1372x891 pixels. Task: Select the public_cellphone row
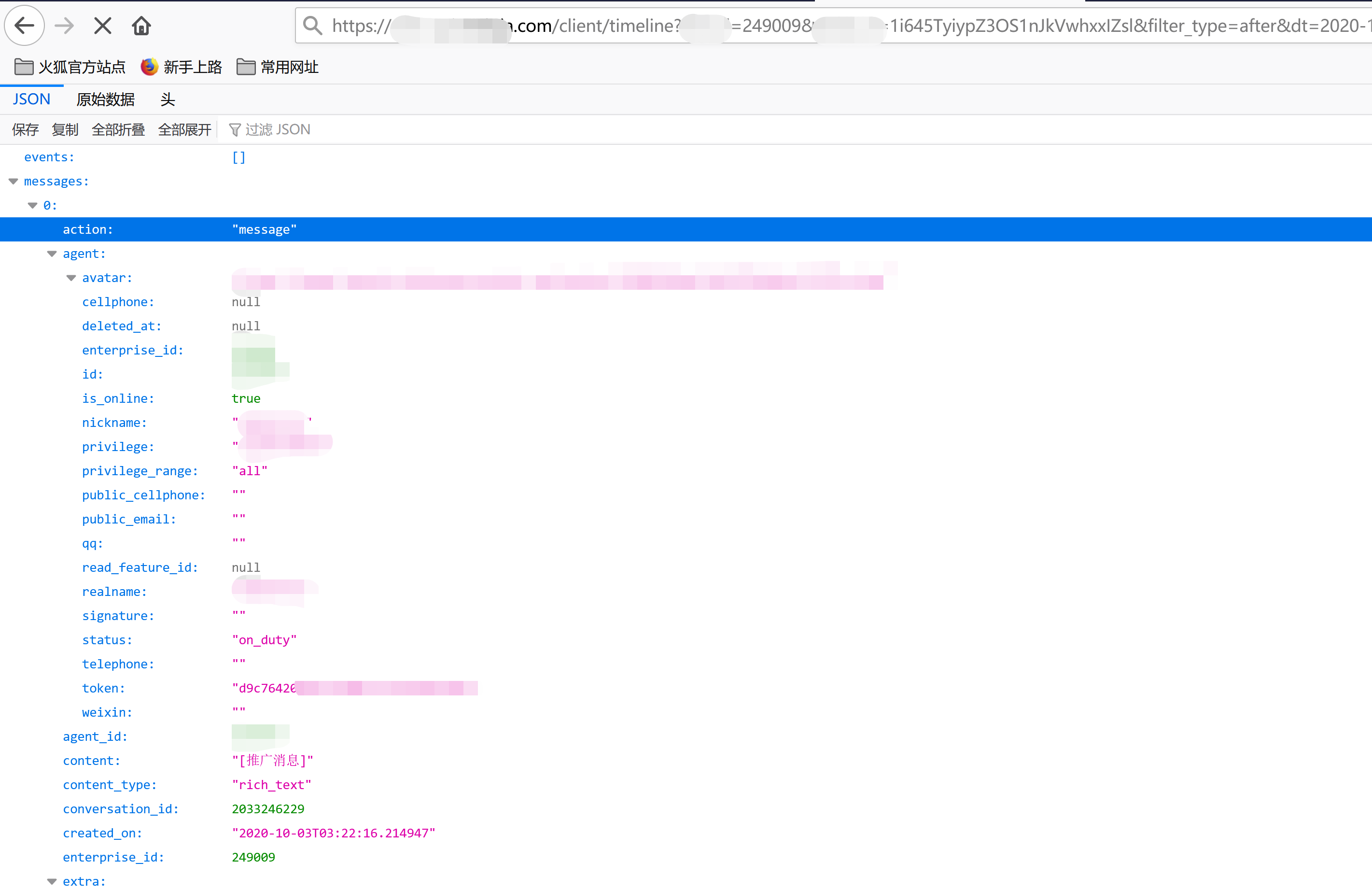[686, 495]
